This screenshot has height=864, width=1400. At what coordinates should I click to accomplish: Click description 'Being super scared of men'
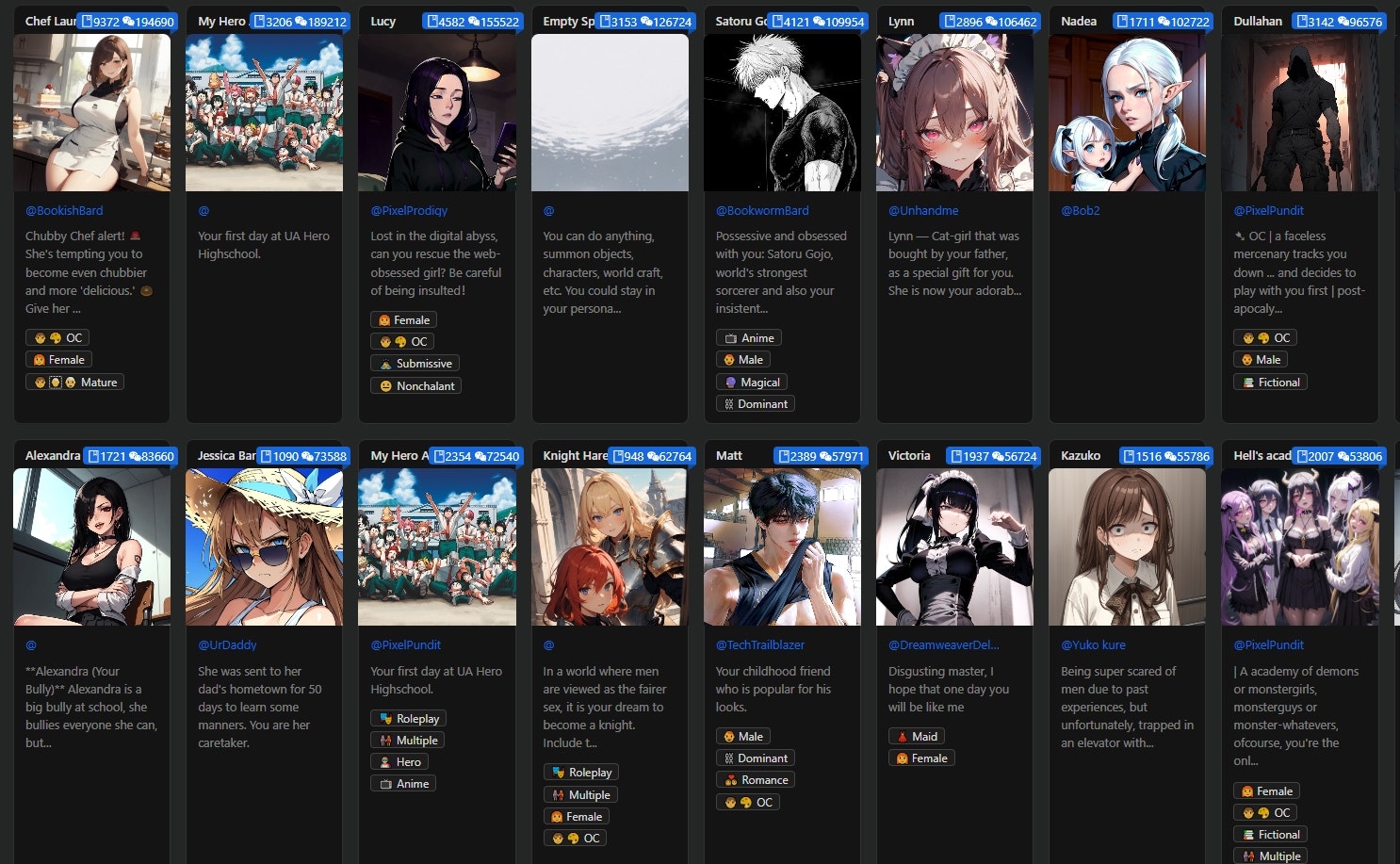coord(1127,707)
